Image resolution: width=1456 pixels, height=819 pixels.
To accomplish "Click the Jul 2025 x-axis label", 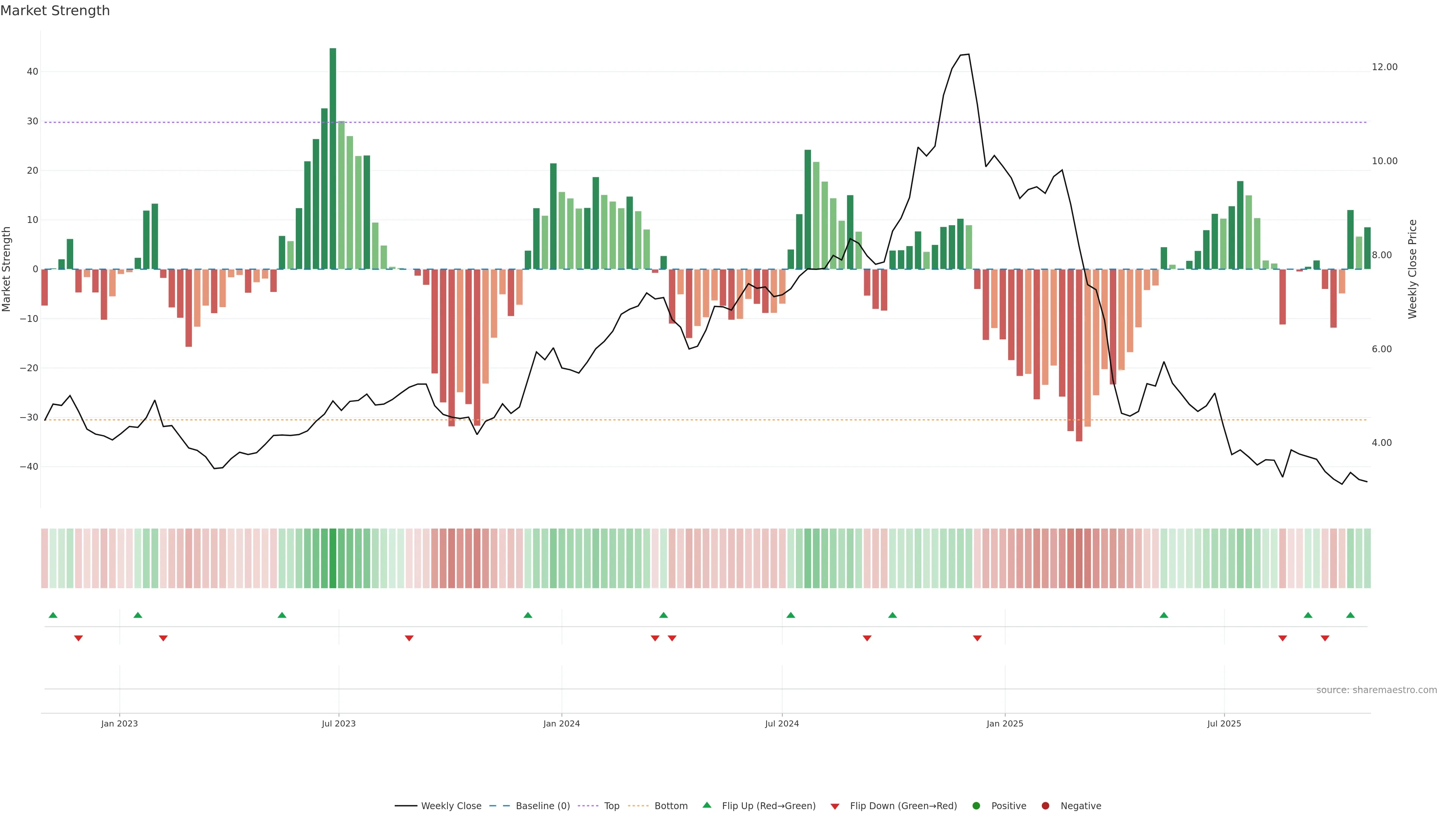I will click(1224, 723).
